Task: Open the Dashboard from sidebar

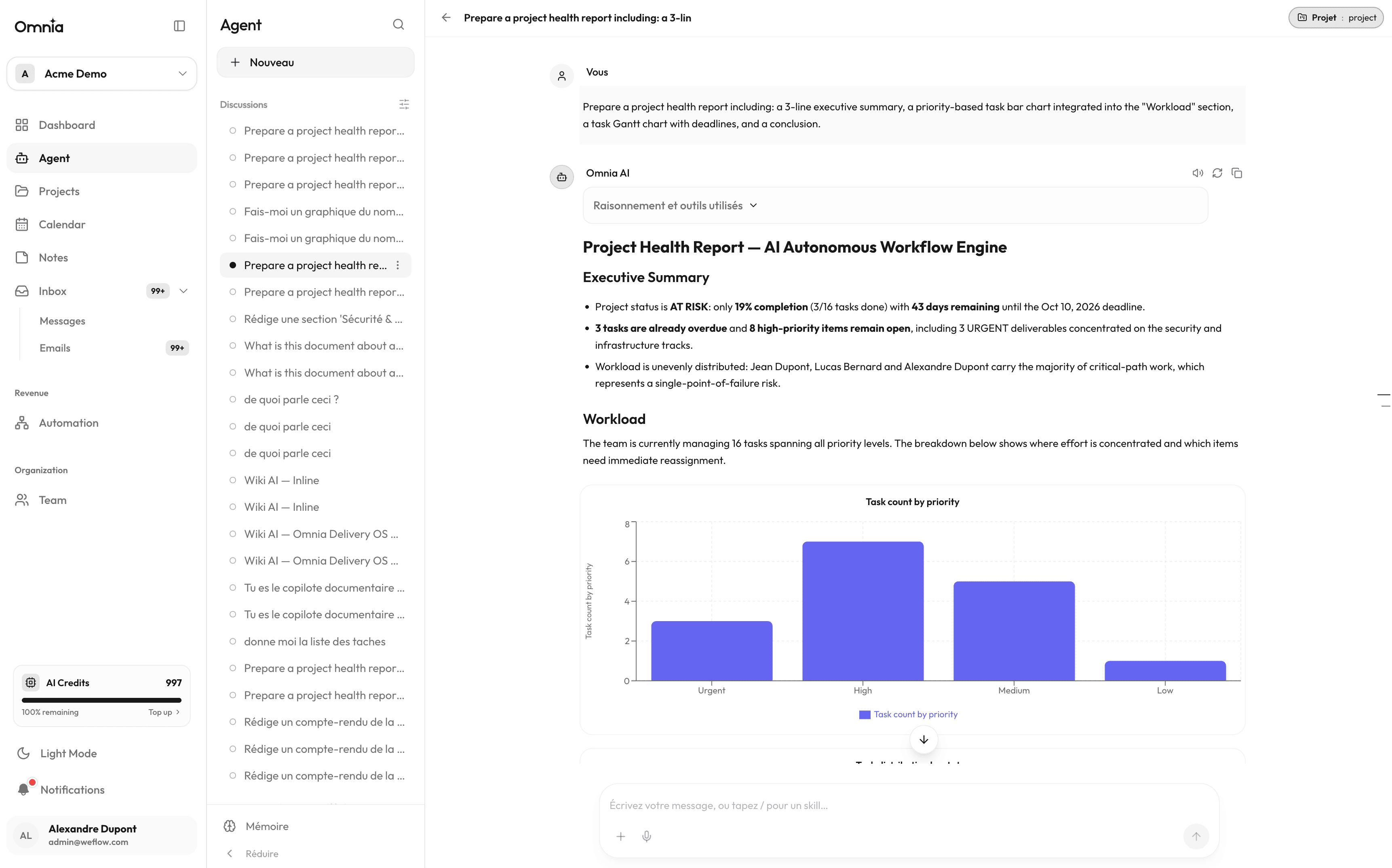Action: [101, 125]
